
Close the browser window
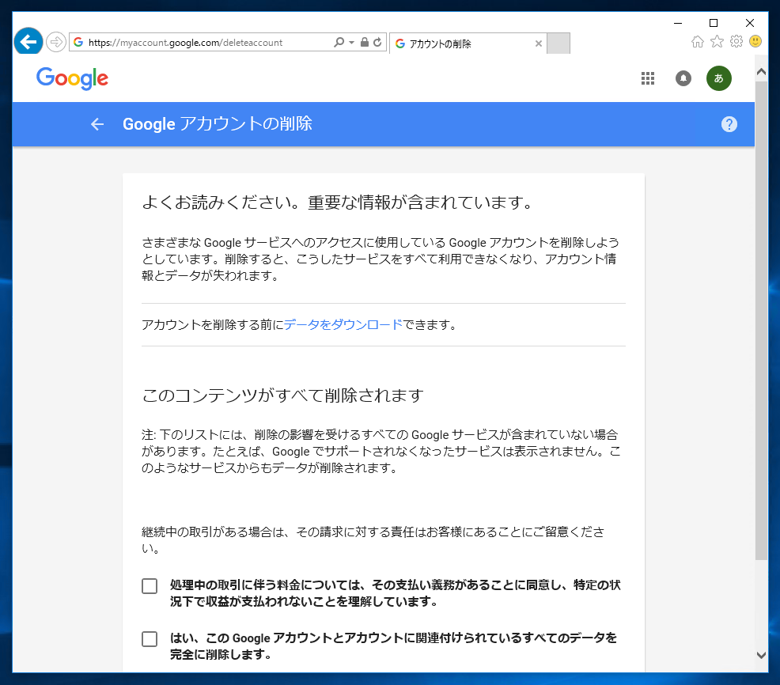coord(750,23)
